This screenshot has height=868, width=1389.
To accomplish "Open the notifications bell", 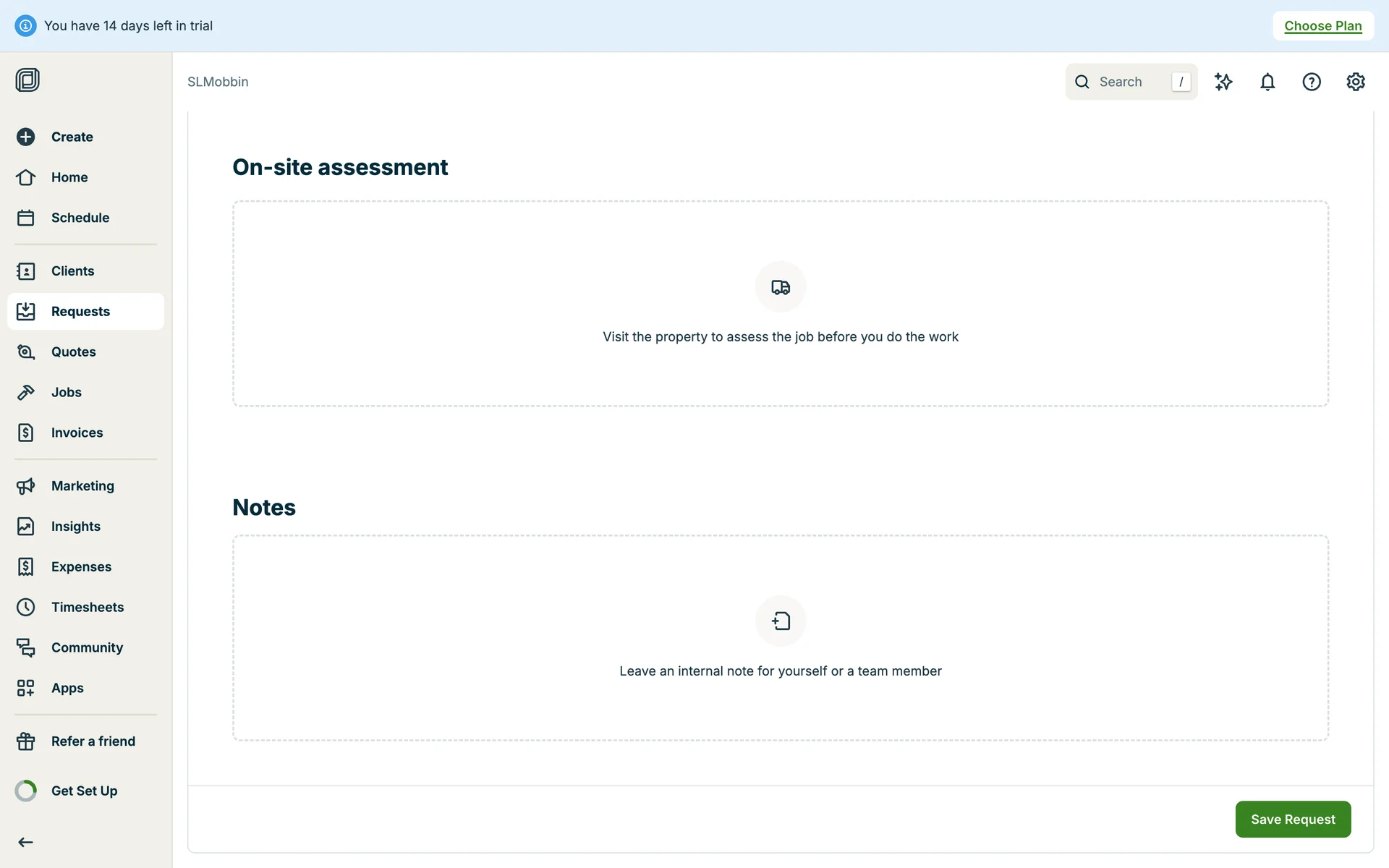I will 1267,82.
